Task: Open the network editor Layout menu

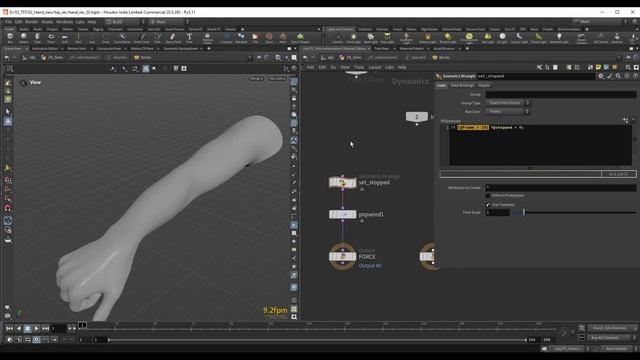Action: [x=375, y=67]
